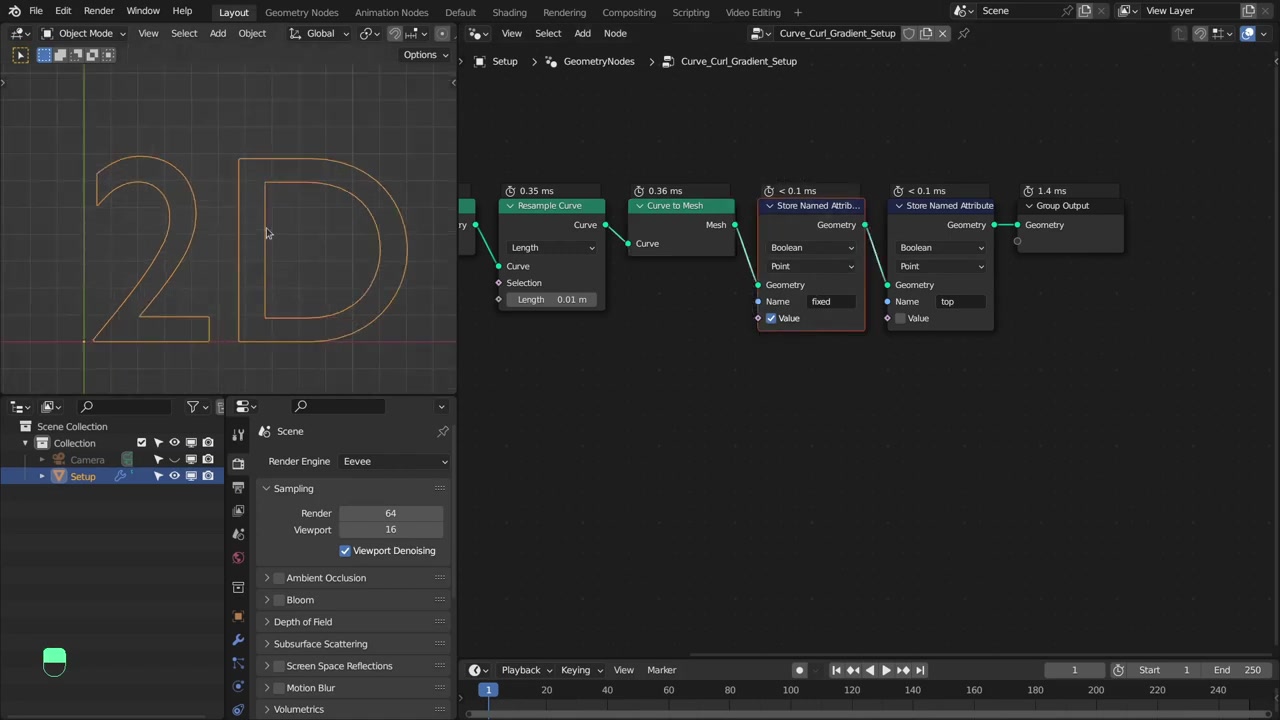The image size is (1280, 720).
Task: Pin the Curve_Curl_Gradient_Setup node tree
Action: tap(964, 33)
